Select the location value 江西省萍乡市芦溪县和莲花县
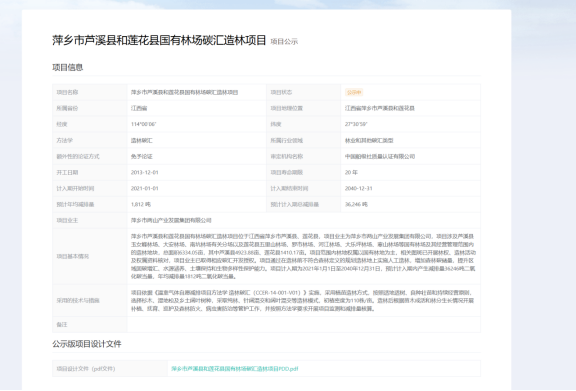This screenshot has height=391, width=576. click(x=380, y=108)
